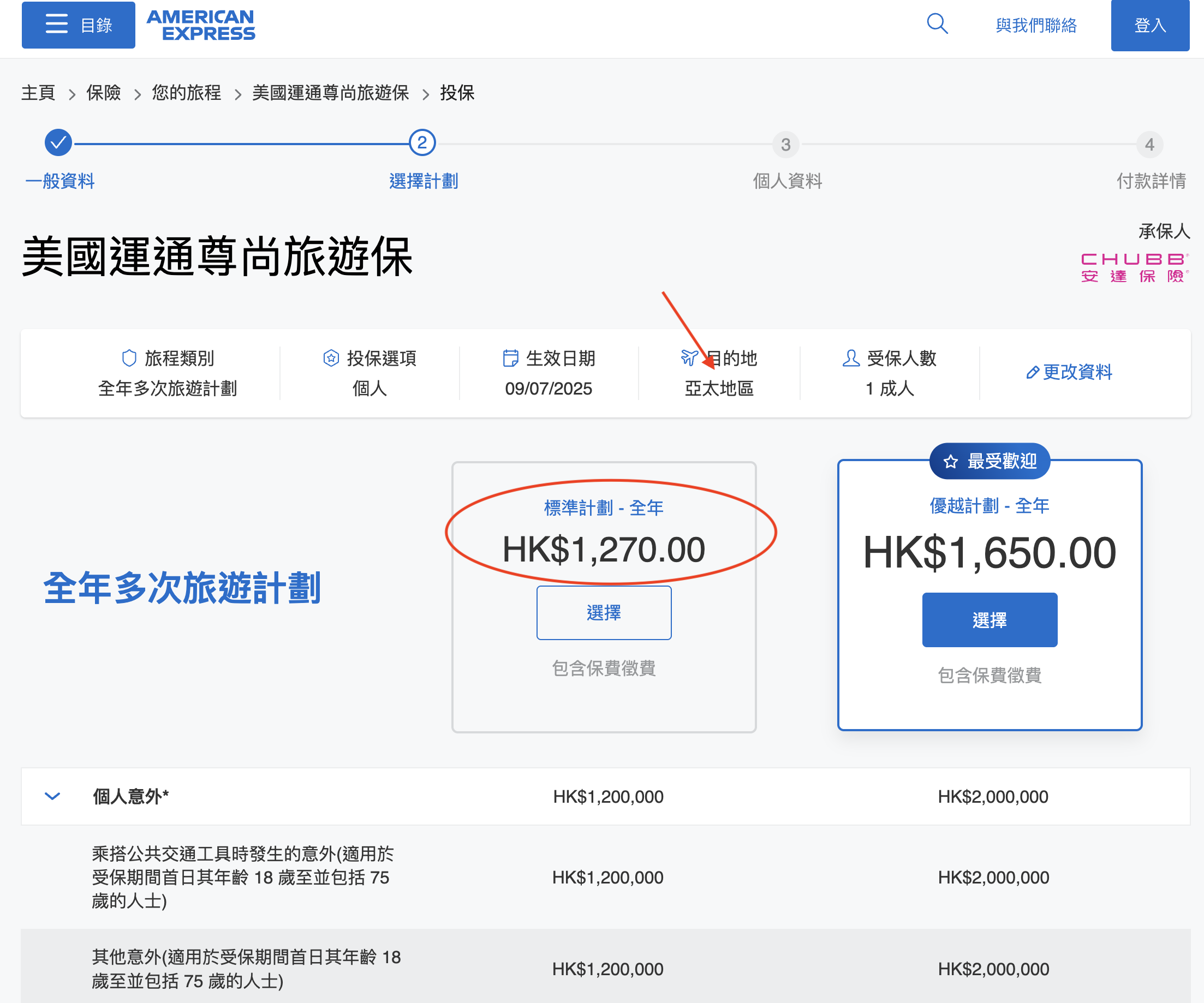
Task: Open the 保險 breadcrumb link
Action: click(103, 92)
